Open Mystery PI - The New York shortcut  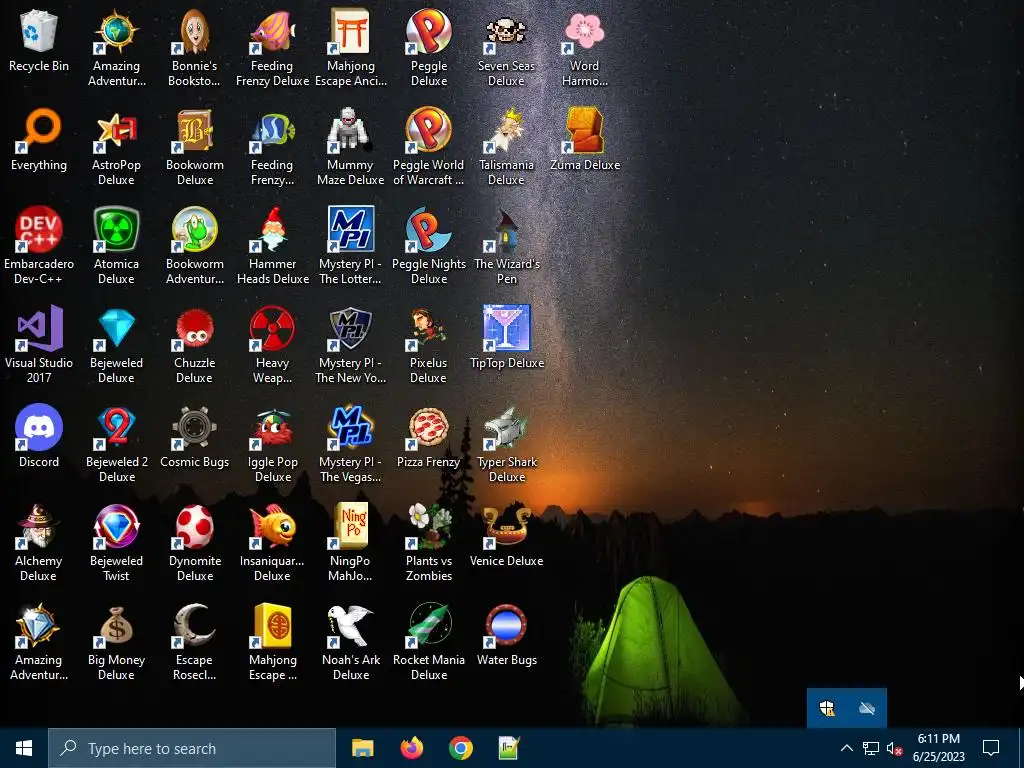[350, 328]
